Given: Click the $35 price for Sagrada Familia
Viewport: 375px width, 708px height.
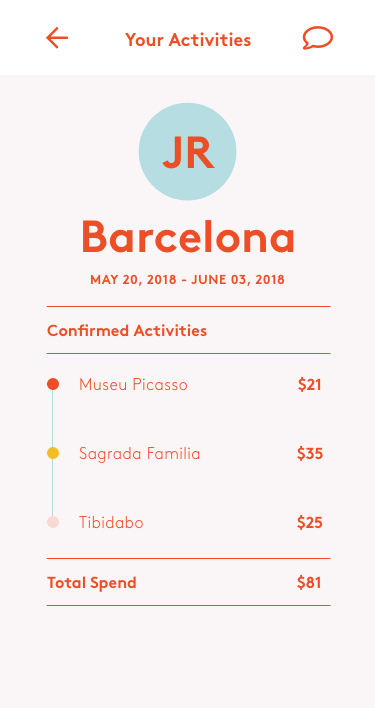Looking at the screenshot, I should click(x=310, y=453).
